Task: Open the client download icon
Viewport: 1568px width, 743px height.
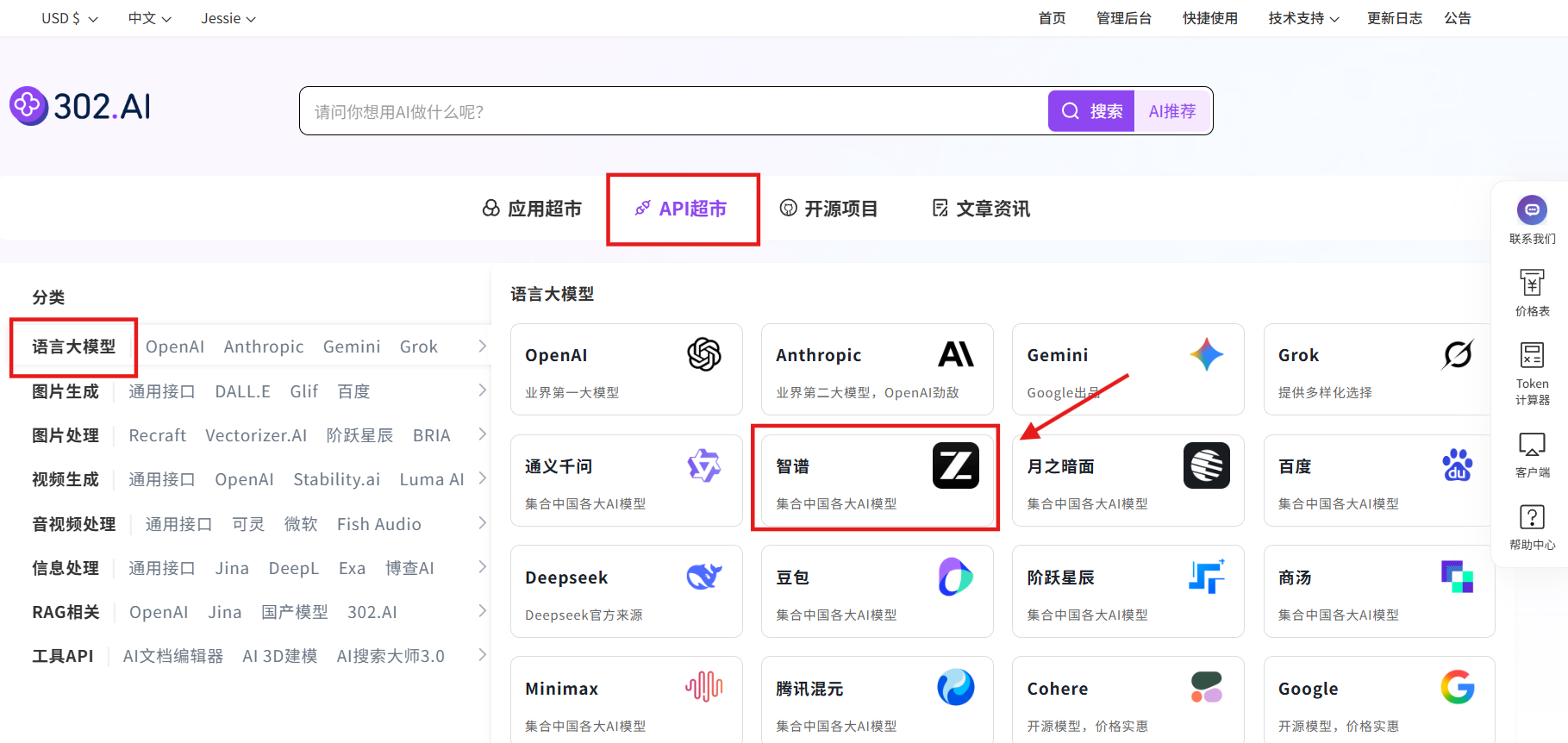Action: tap(1532, 445)
